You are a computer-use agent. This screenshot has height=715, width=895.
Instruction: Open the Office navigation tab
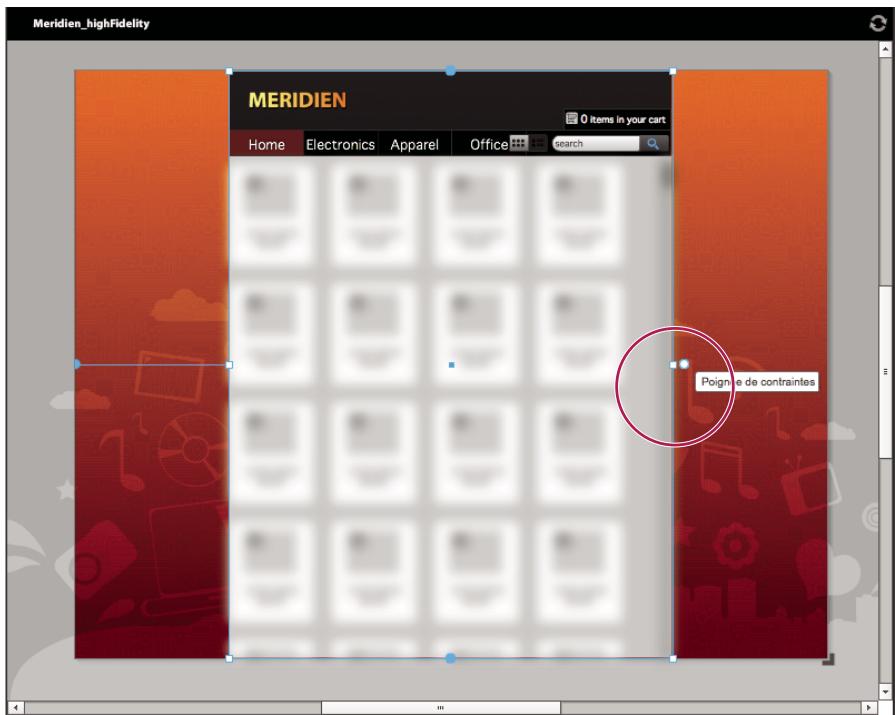(489, 144)
